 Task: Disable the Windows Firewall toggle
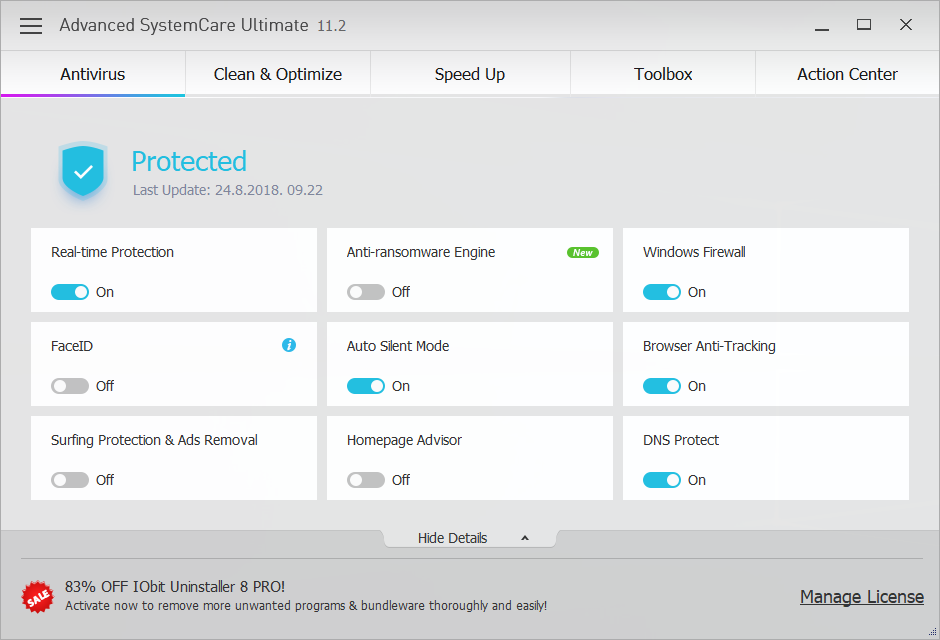click(x=662, y=292)
